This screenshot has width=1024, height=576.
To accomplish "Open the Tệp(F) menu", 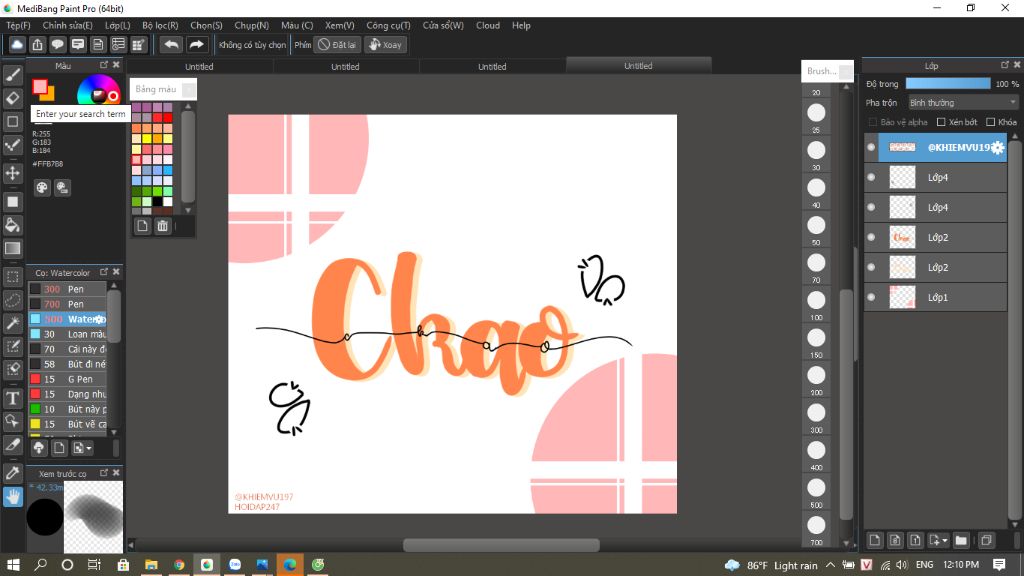I will click(x=18, y=25).
